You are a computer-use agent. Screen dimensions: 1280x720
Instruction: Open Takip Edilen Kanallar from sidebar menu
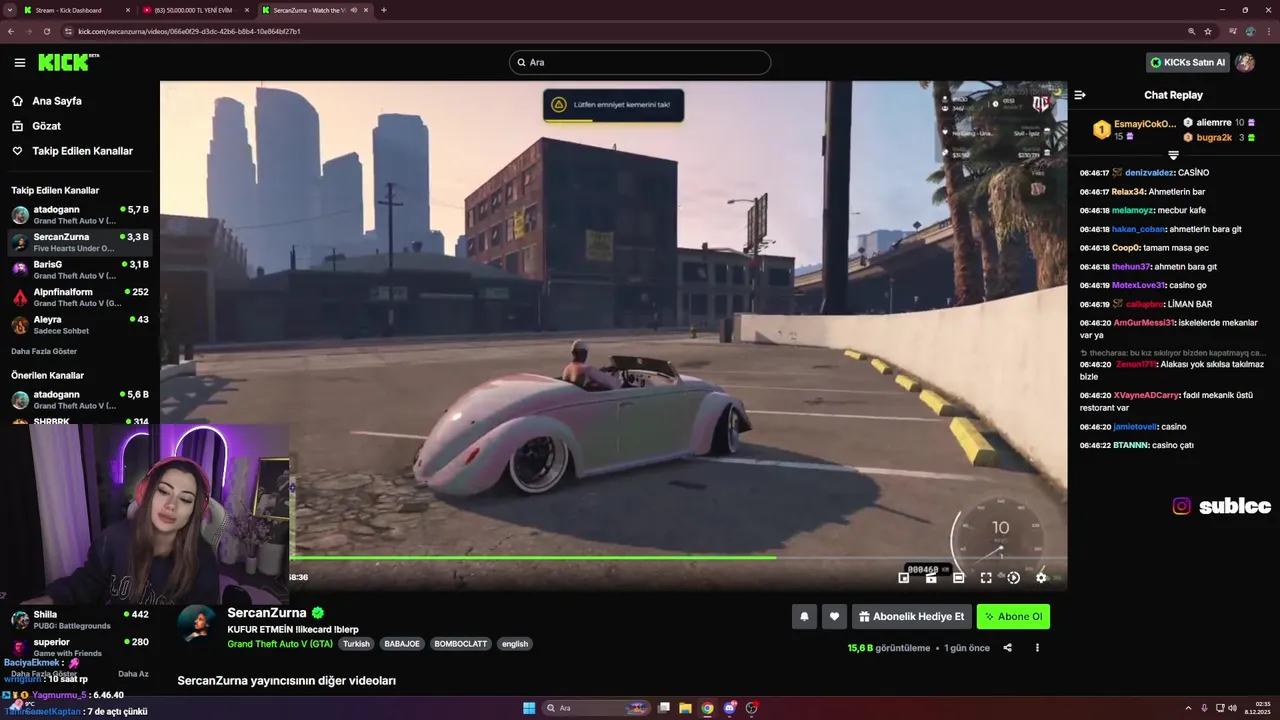(x=72, y=151)
